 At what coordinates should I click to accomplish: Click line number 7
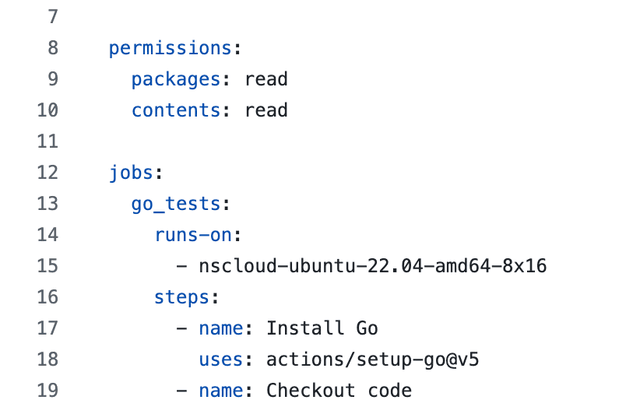point(52,17)
